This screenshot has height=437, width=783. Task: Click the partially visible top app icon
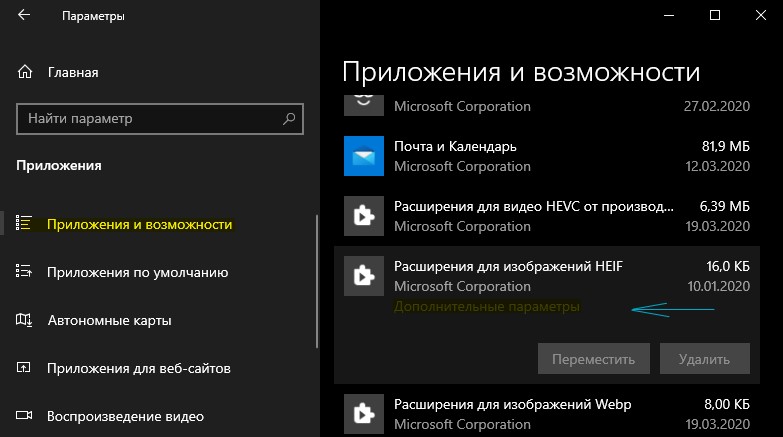pyautogui.click(x=364, y=105)
